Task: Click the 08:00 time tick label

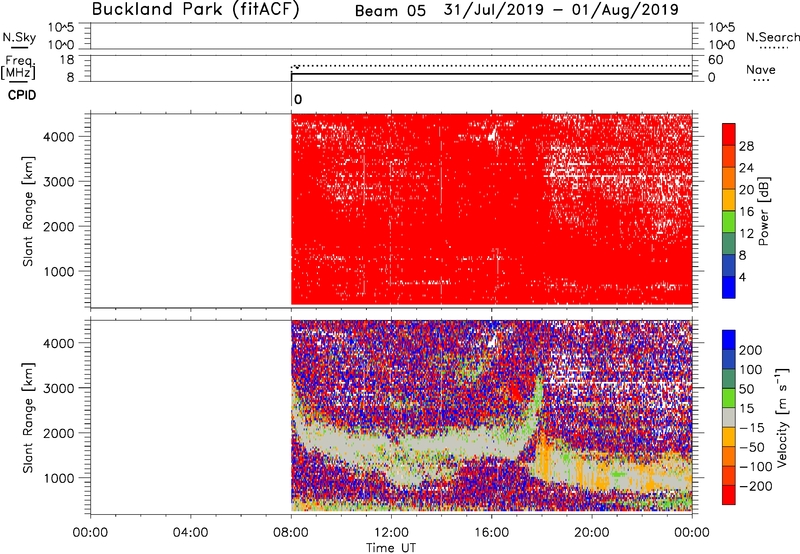Action: click(291, 533)
